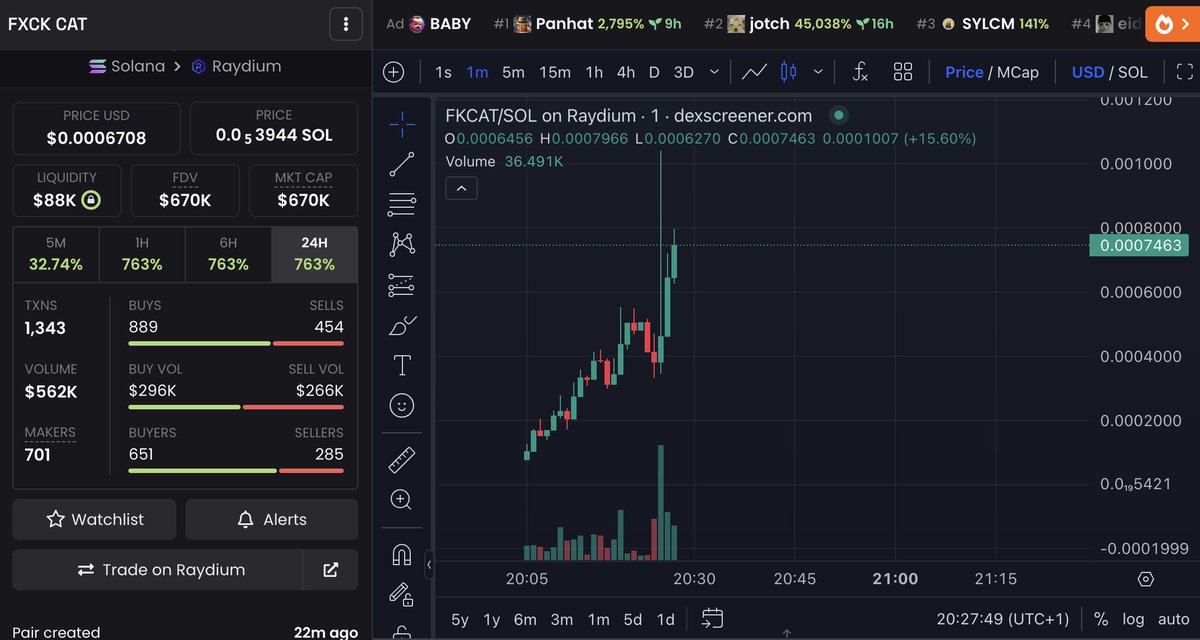This screenshot has height=640, width=1200.
Task: Set chart denomination to SOL
Action: click(1133, 72)
